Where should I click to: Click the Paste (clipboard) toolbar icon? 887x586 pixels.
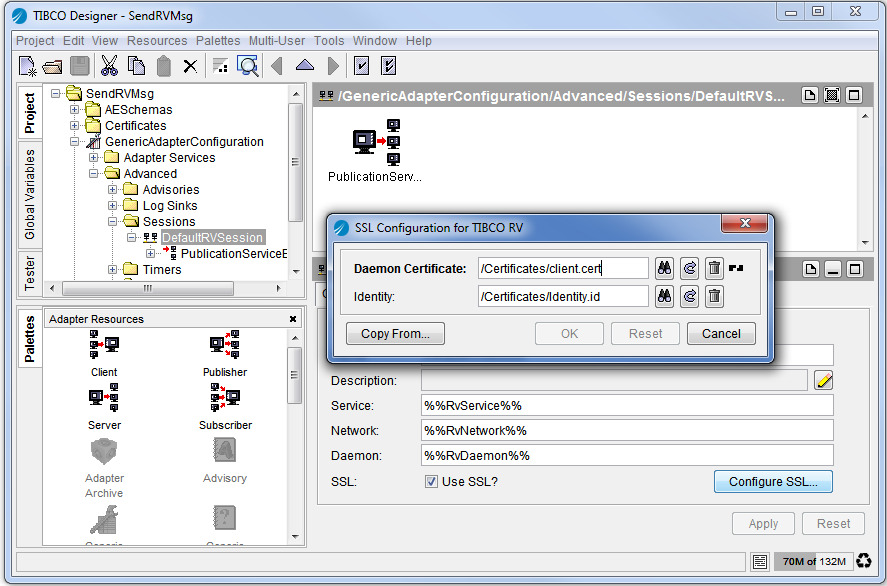point(163,66)
